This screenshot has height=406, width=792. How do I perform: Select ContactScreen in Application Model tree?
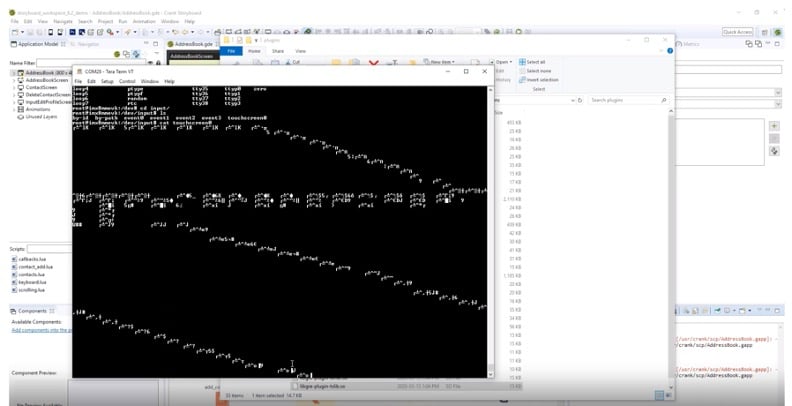coord(41,87)
